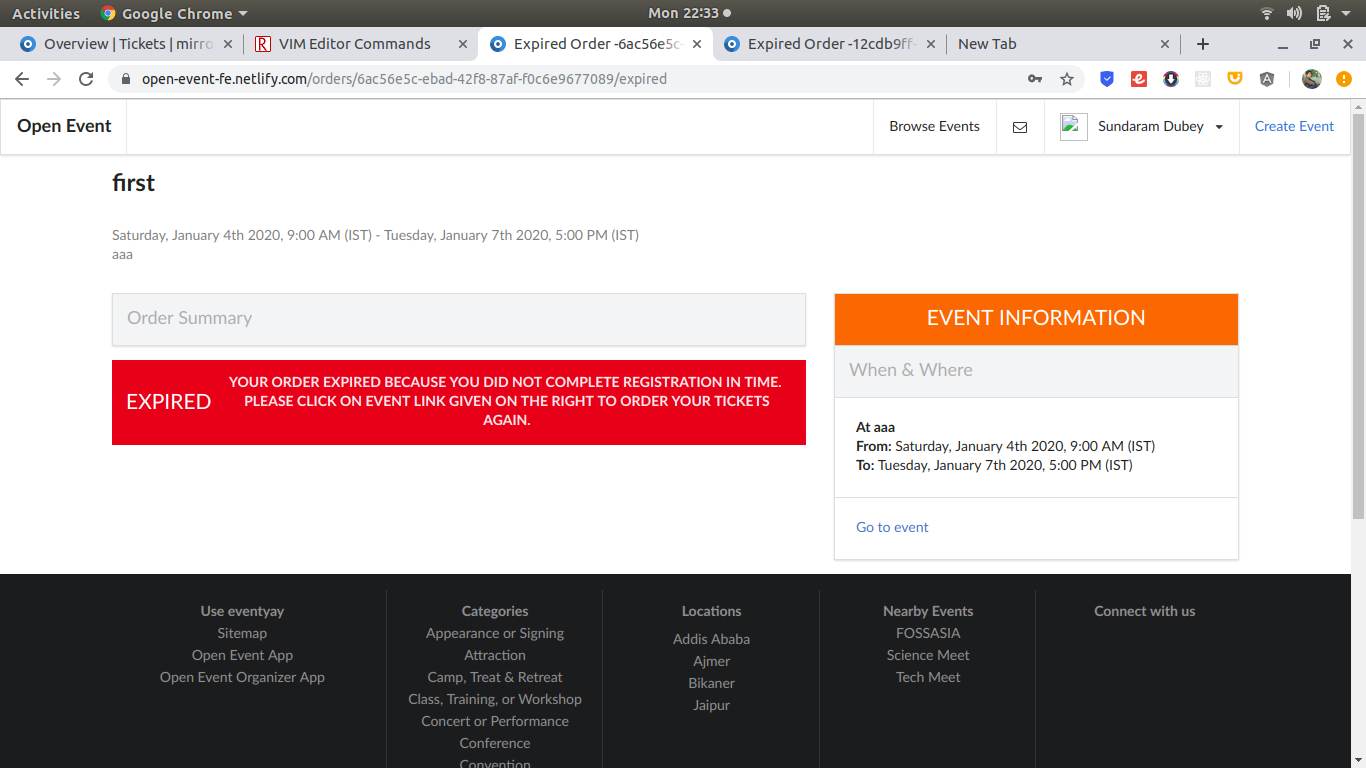Click the address bar URL
The width and height of the screenshot is (1366, 768).
coord(404,79)
